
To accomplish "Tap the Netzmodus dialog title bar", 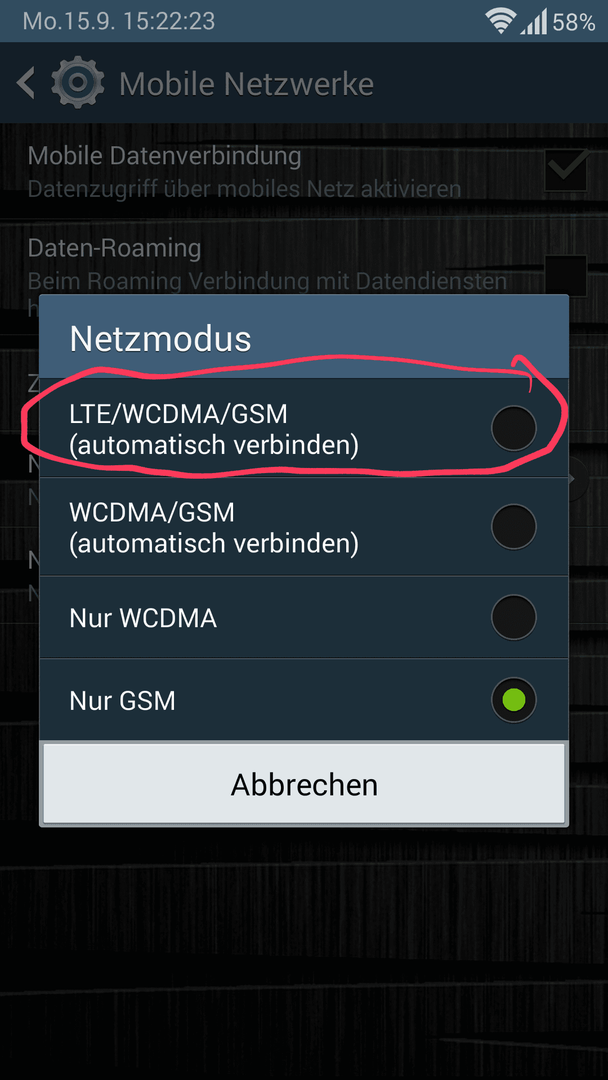I will (304, 338).
